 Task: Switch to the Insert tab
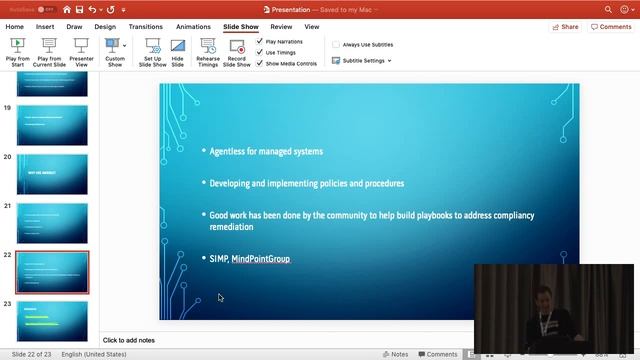(x=45, y=27)
